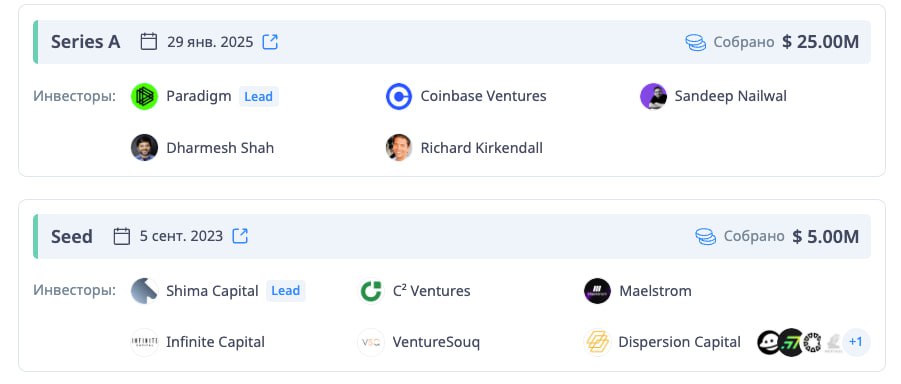This screenshot has width=901, height=384.
Task: Click the C² Ventures green logo
Action: coord(371,291)
